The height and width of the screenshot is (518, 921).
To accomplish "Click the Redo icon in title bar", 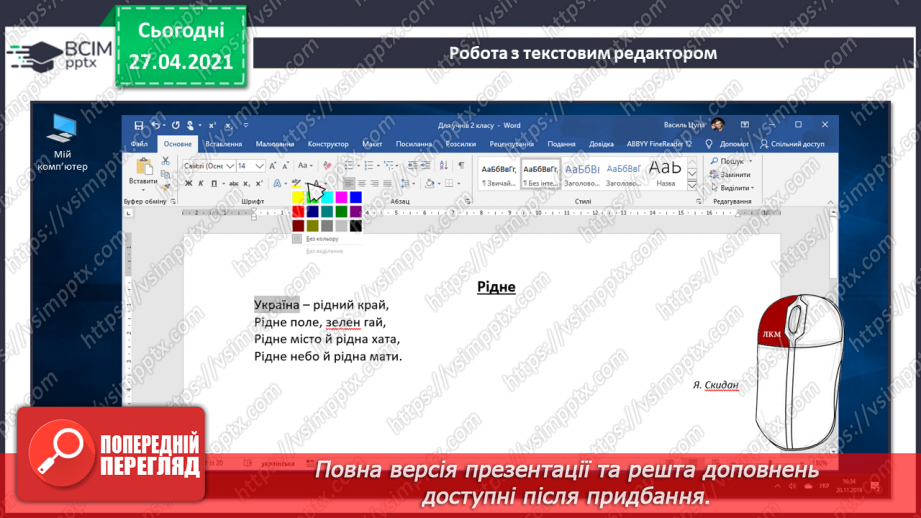I will coord(176,125).
